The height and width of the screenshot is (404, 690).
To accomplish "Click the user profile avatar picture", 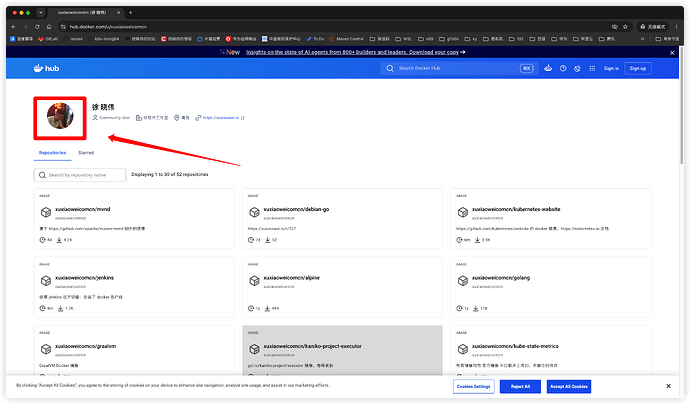I will [x=60, y=116].
